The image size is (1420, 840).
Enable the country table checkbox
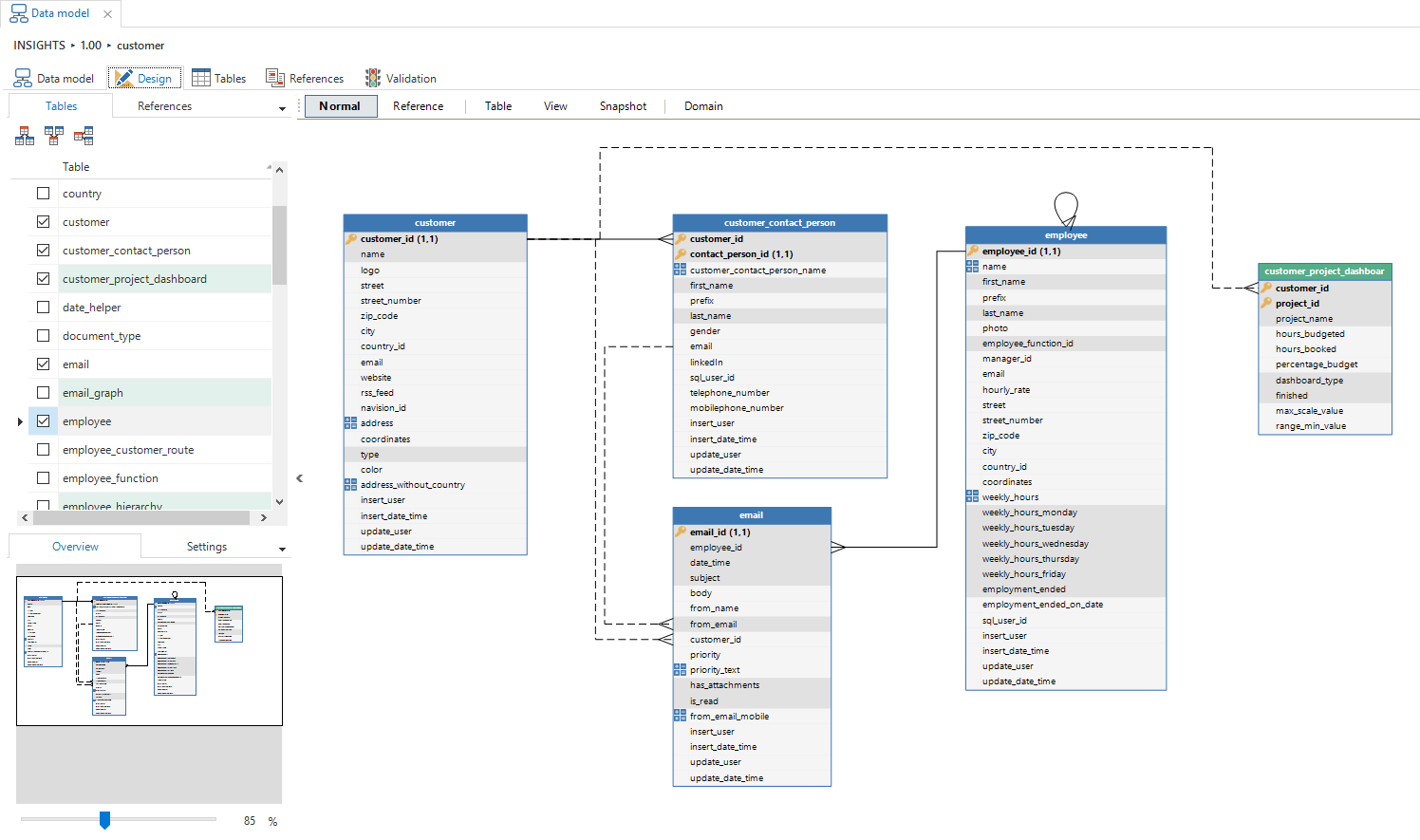[x=43, y=194]
